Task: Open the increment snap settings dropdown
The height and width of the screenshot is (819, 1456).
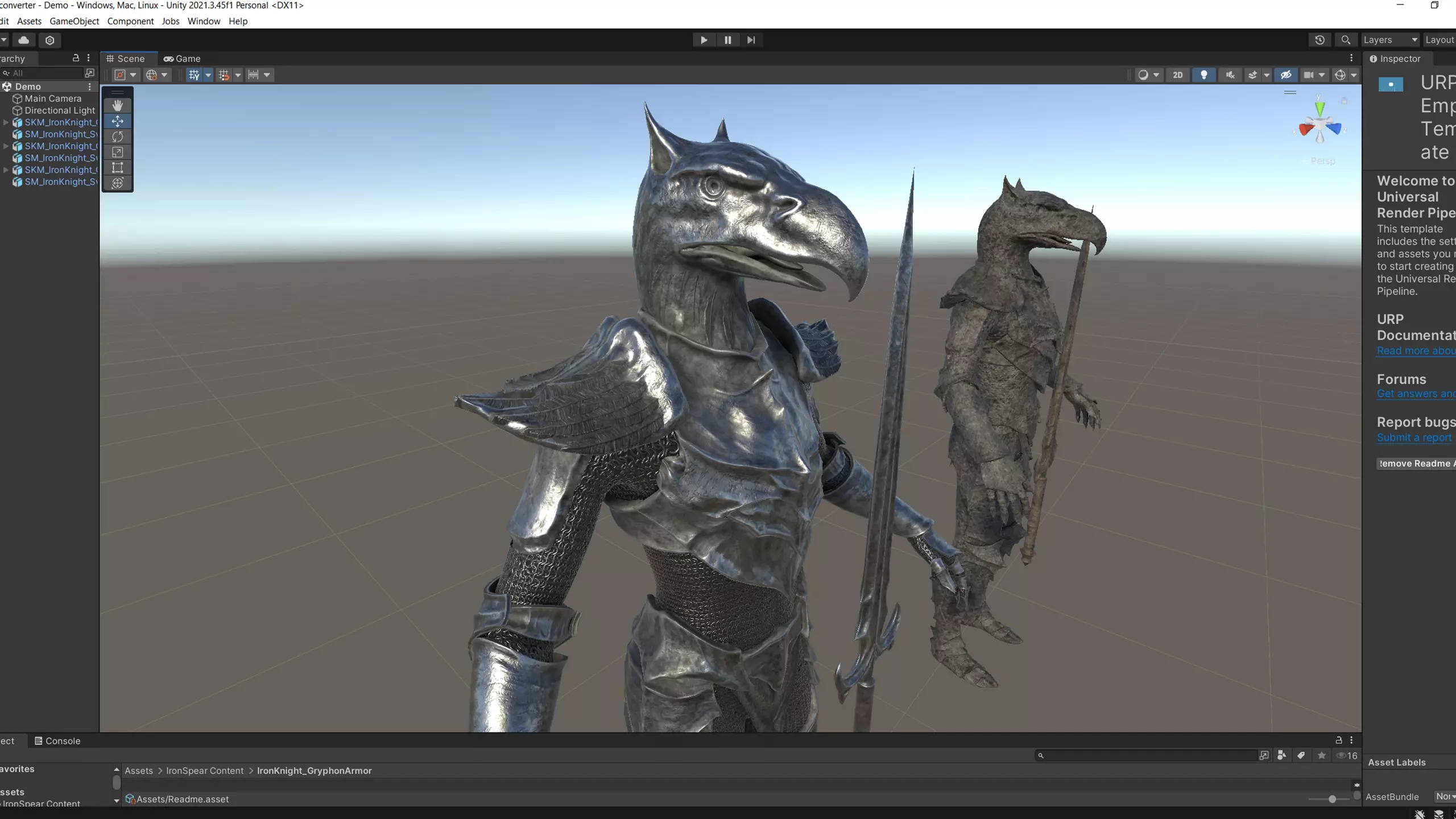Action: [267, 75]
